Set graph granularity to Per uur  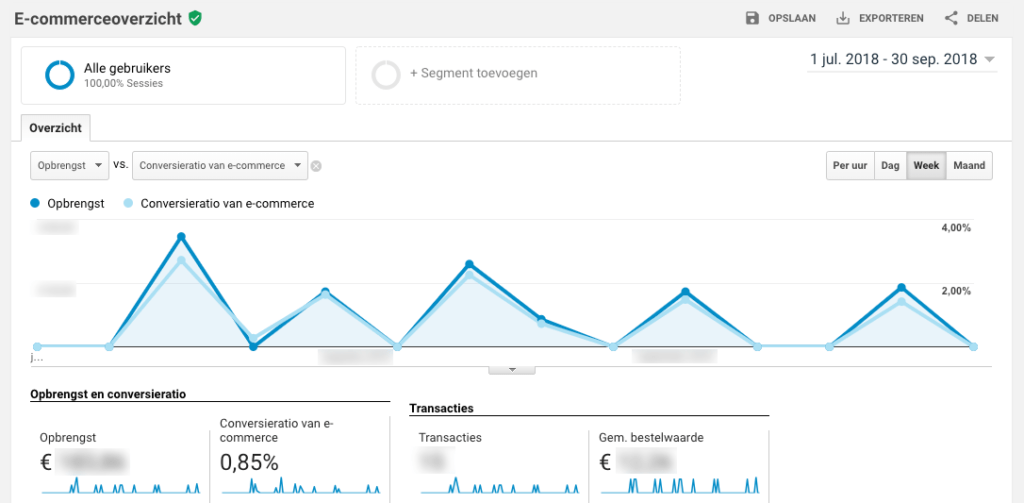[850, 166]
